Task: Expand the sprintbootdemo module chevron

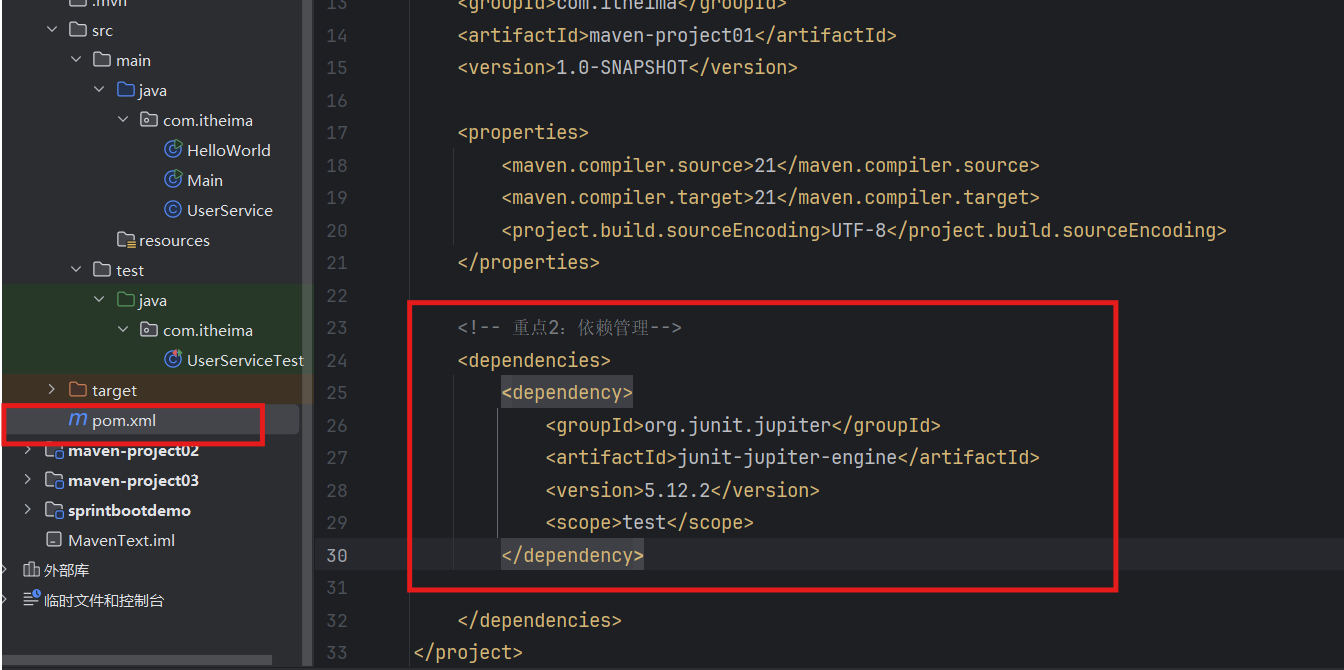Action: pos(28,510)
